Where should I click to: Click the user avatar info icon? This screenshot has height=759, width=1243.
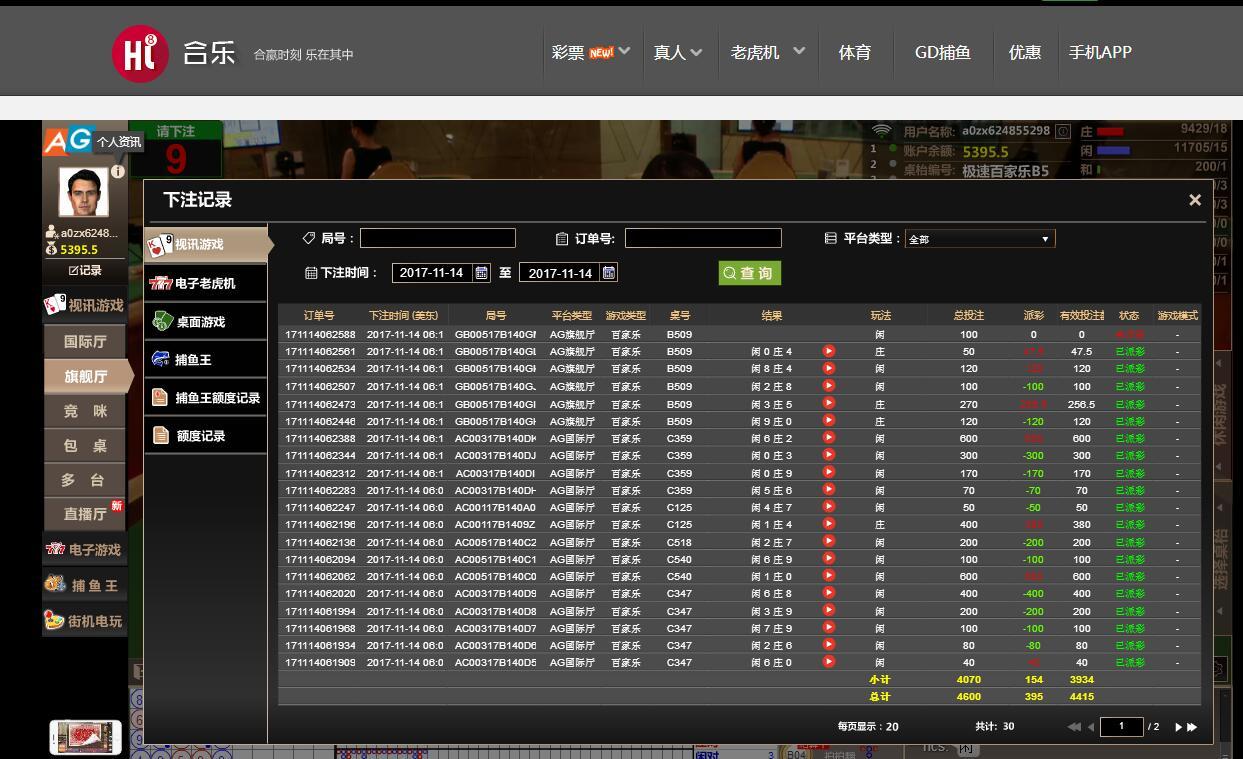click(x=118, y=172)
